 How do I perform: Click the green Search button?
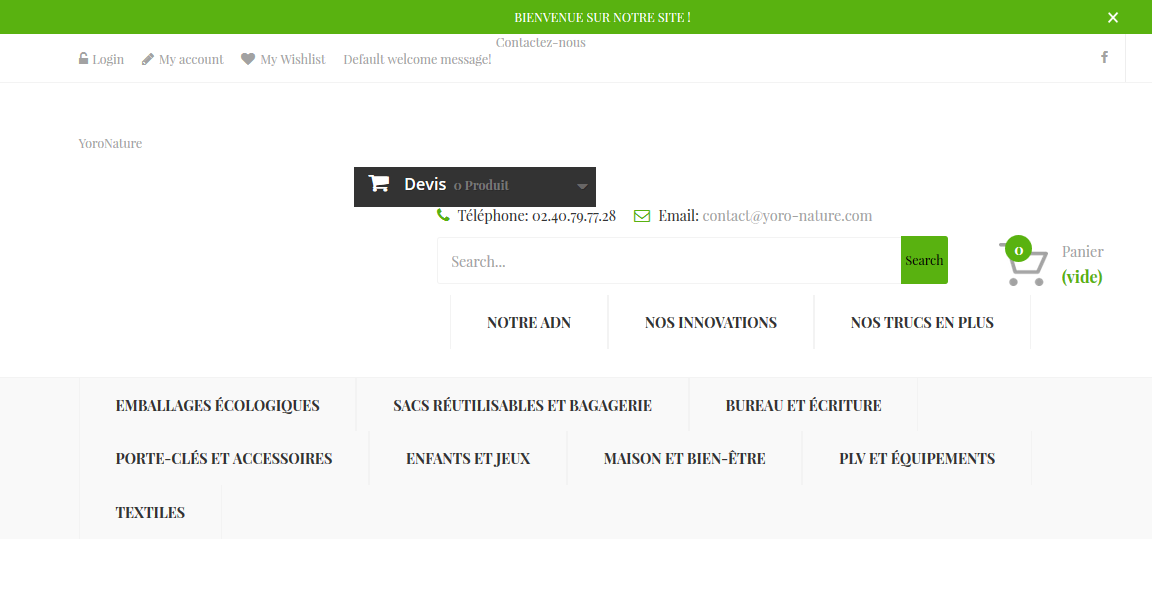tap(924, 260)
